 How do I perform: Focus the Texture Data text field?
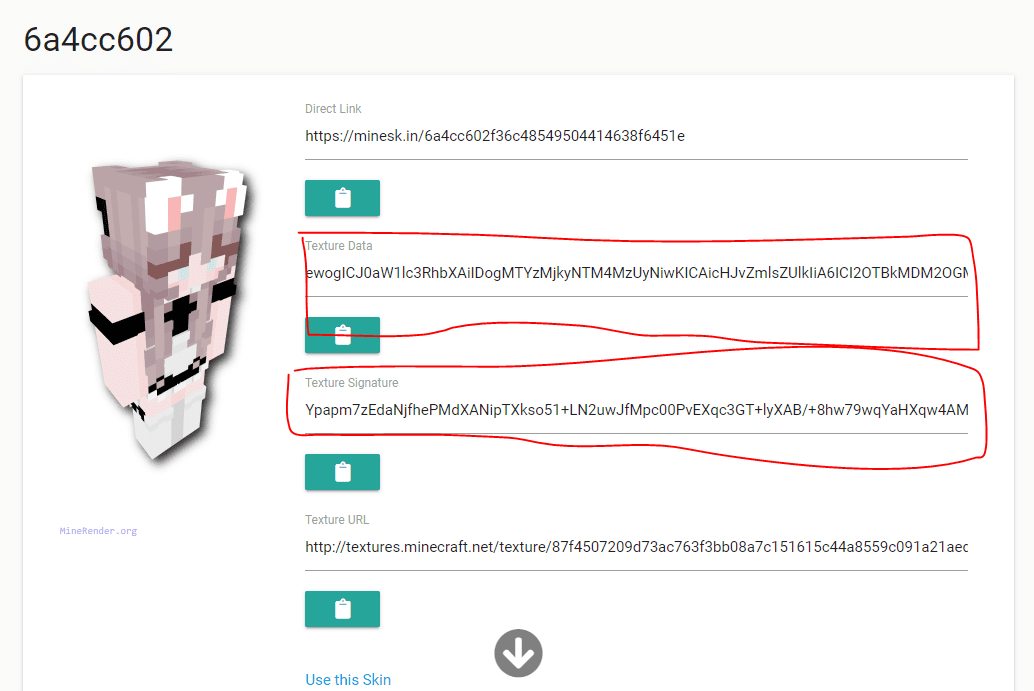point(636,274)
